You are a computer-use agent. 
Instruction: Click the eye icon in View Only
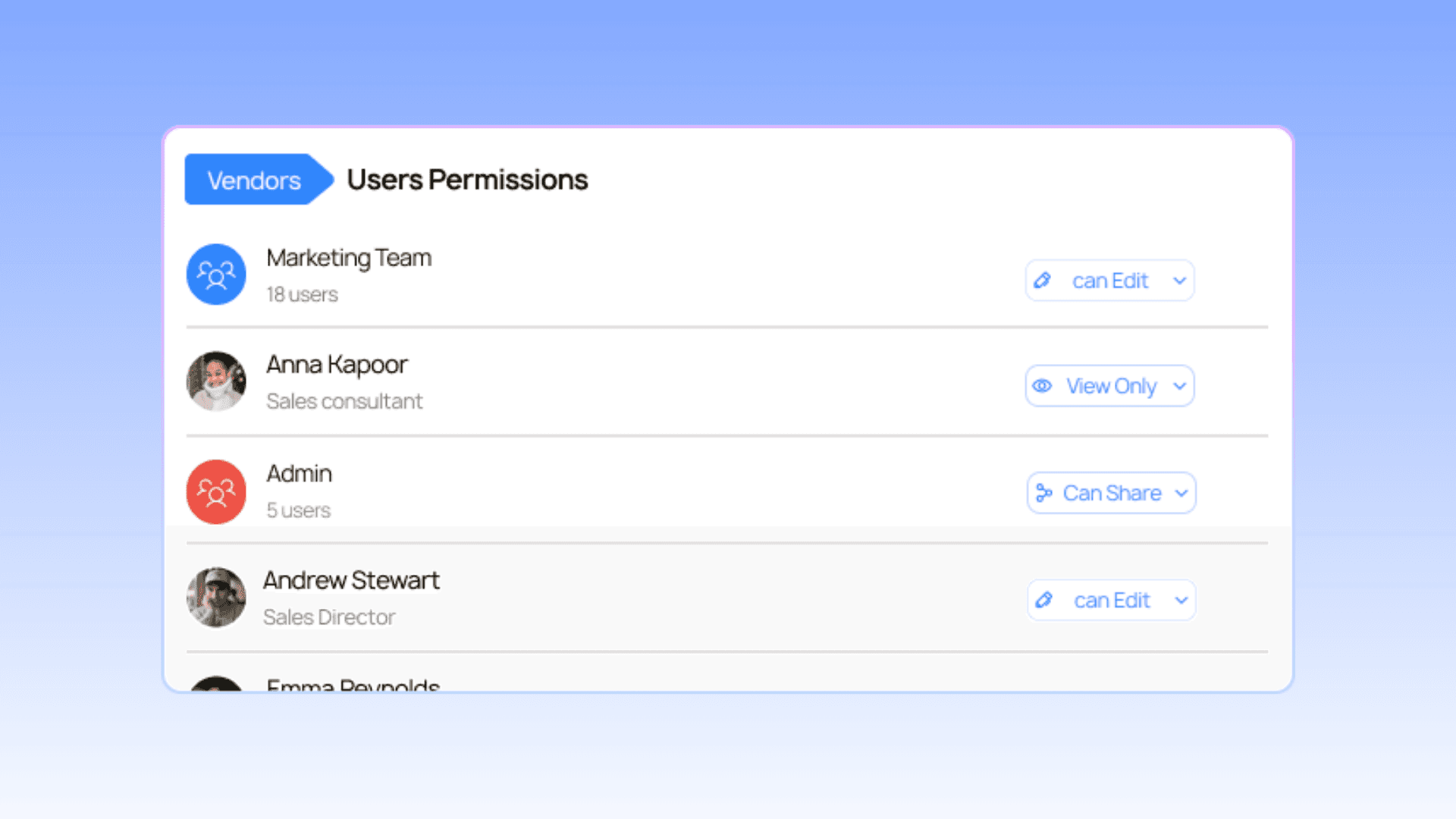click(1043, 386)
